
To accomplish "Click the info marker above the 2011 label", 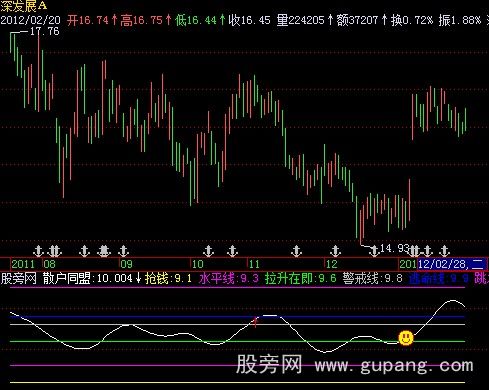I will point(38,251).
